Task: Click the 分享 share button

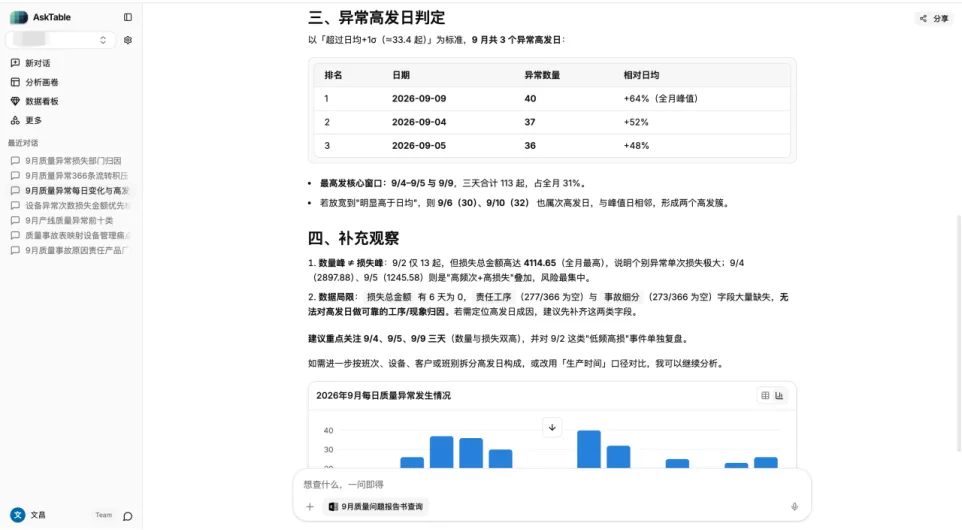Action: (934, 18)
